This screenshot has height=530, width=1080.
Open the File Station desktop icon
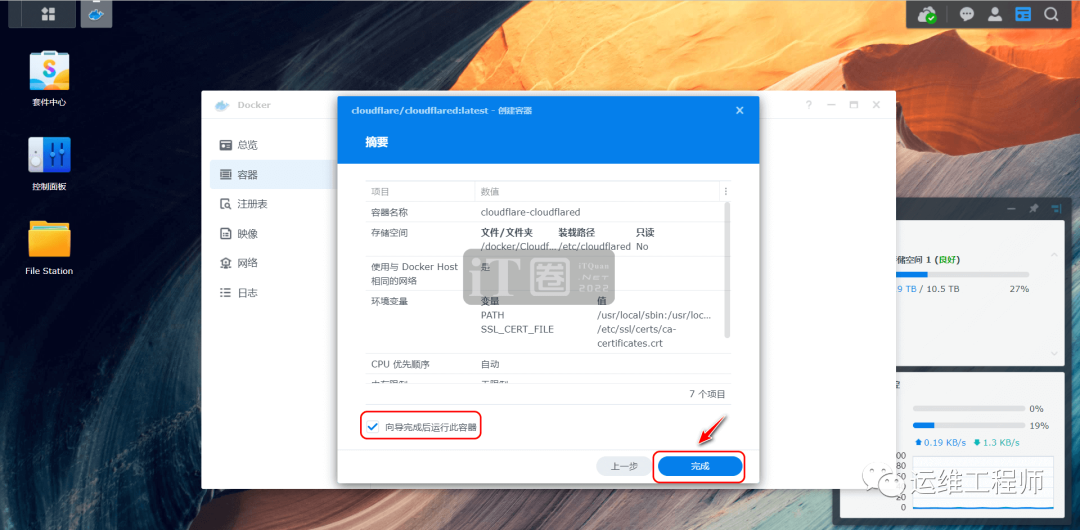click(49, 247)
